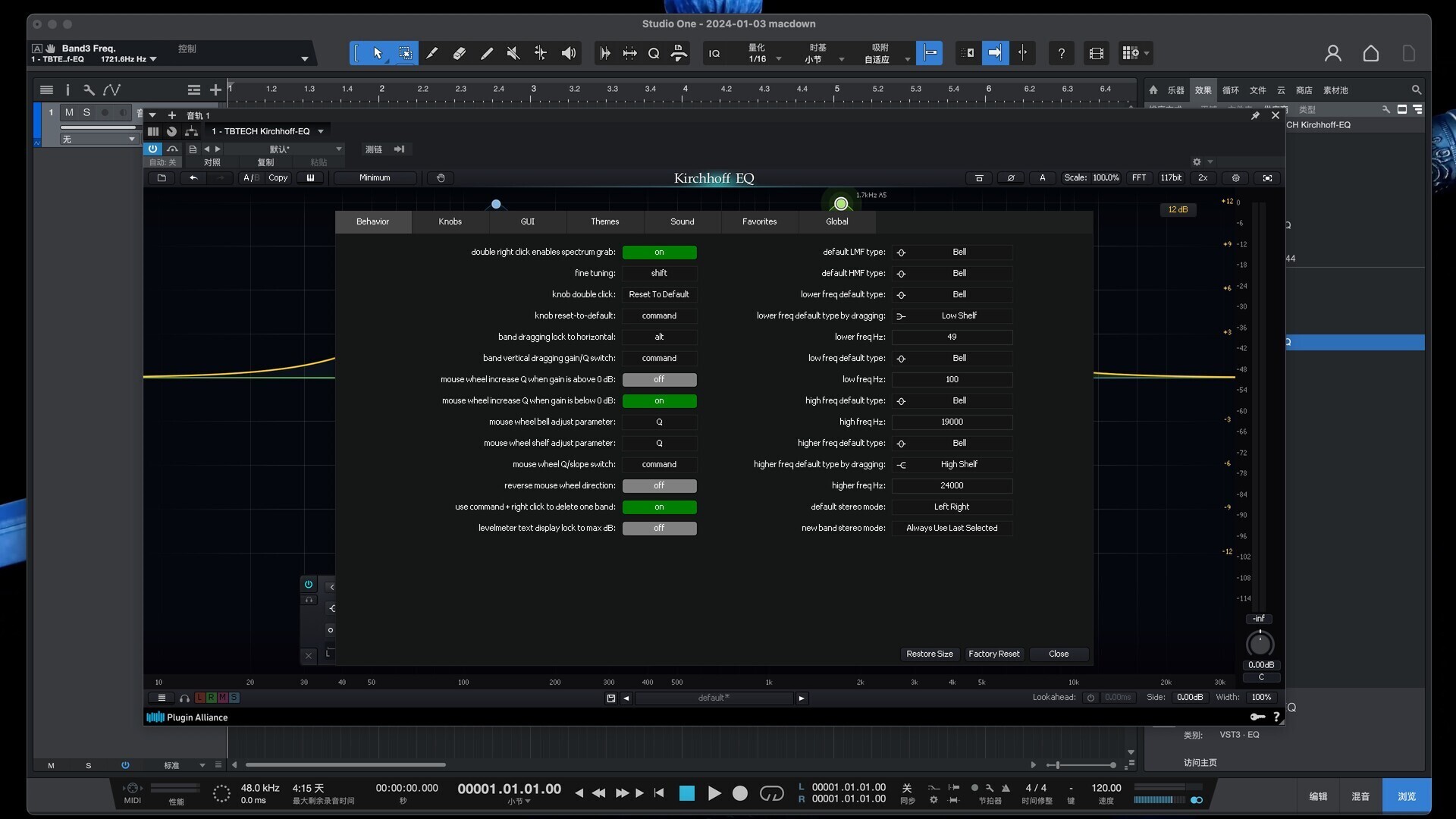Click the gear settings icon in the Kirchhoff EQ header

1236,178
